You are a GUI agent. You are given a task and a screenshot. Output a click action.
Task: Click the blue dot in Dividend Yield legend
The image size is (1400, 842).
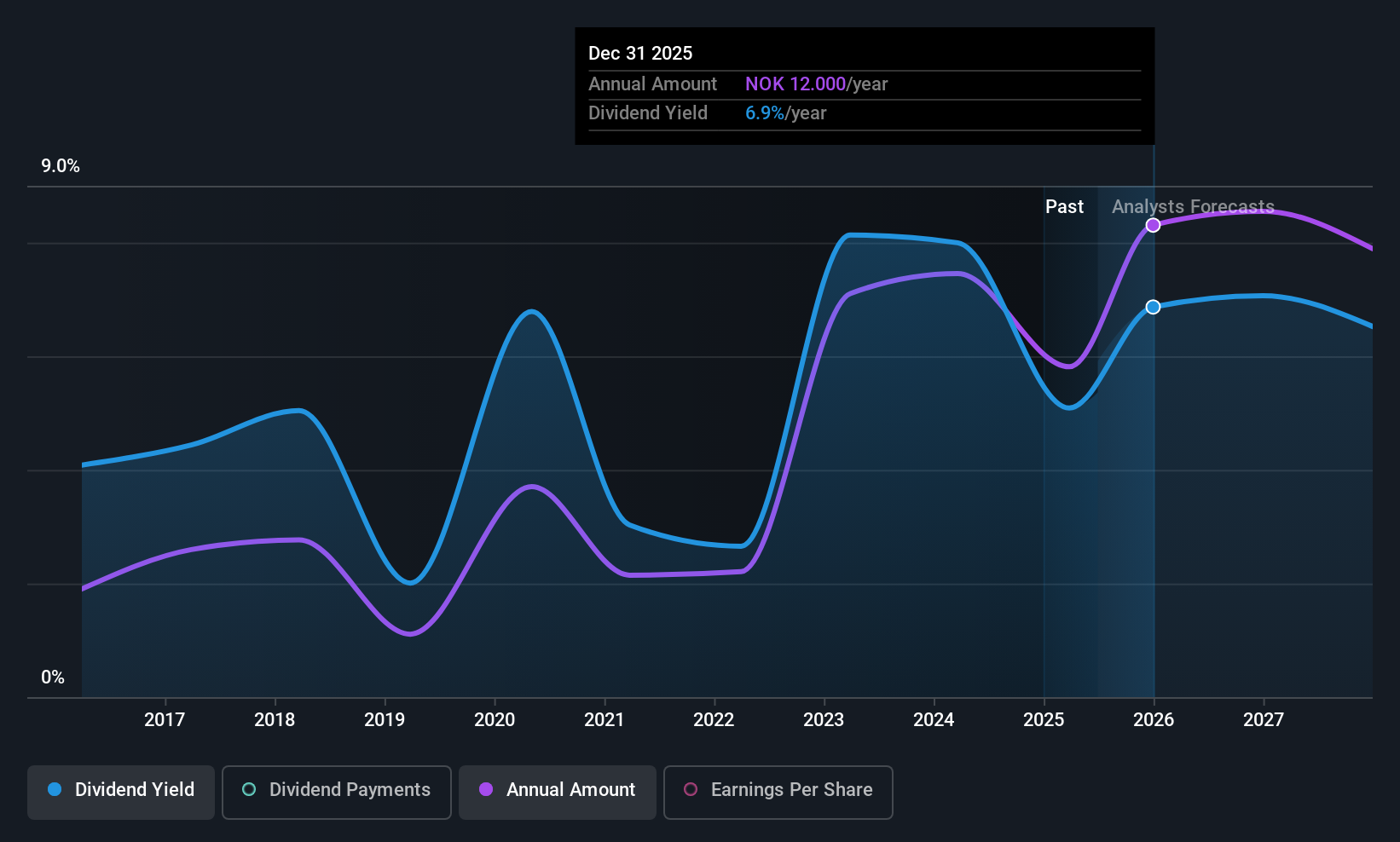(55, 789)
